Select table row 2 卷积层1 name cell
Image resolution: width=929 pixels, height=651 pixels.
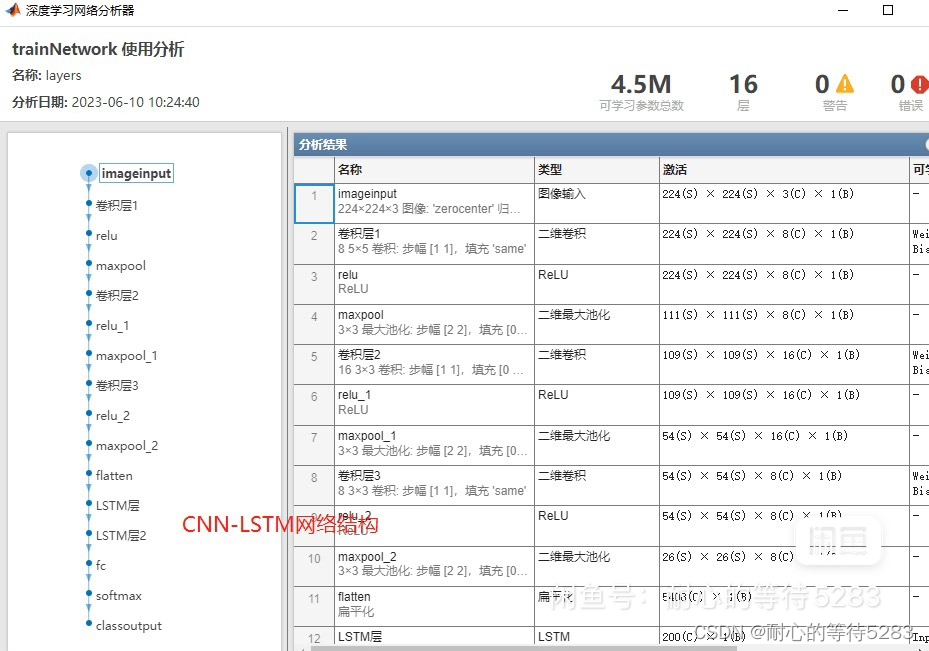434,243
